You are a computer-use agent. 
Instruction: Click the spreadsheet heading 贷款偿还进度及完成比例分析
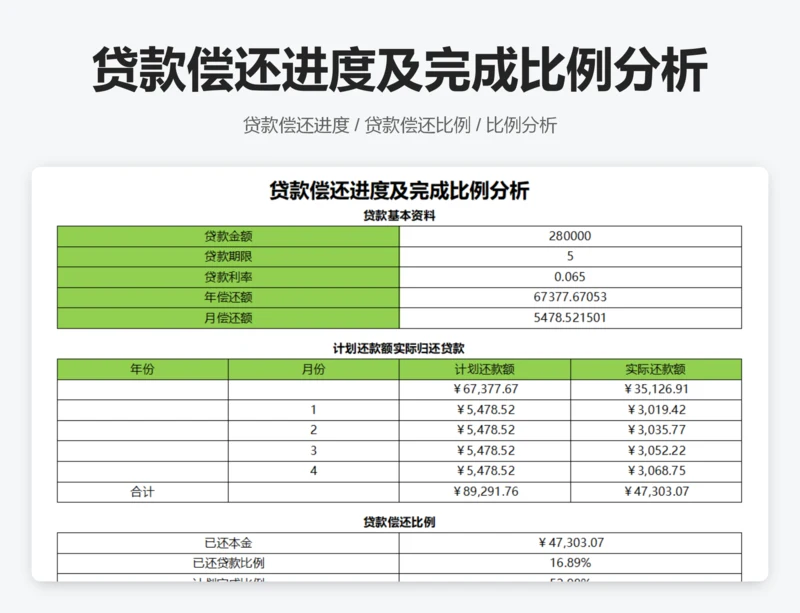[x=399, y=191]
